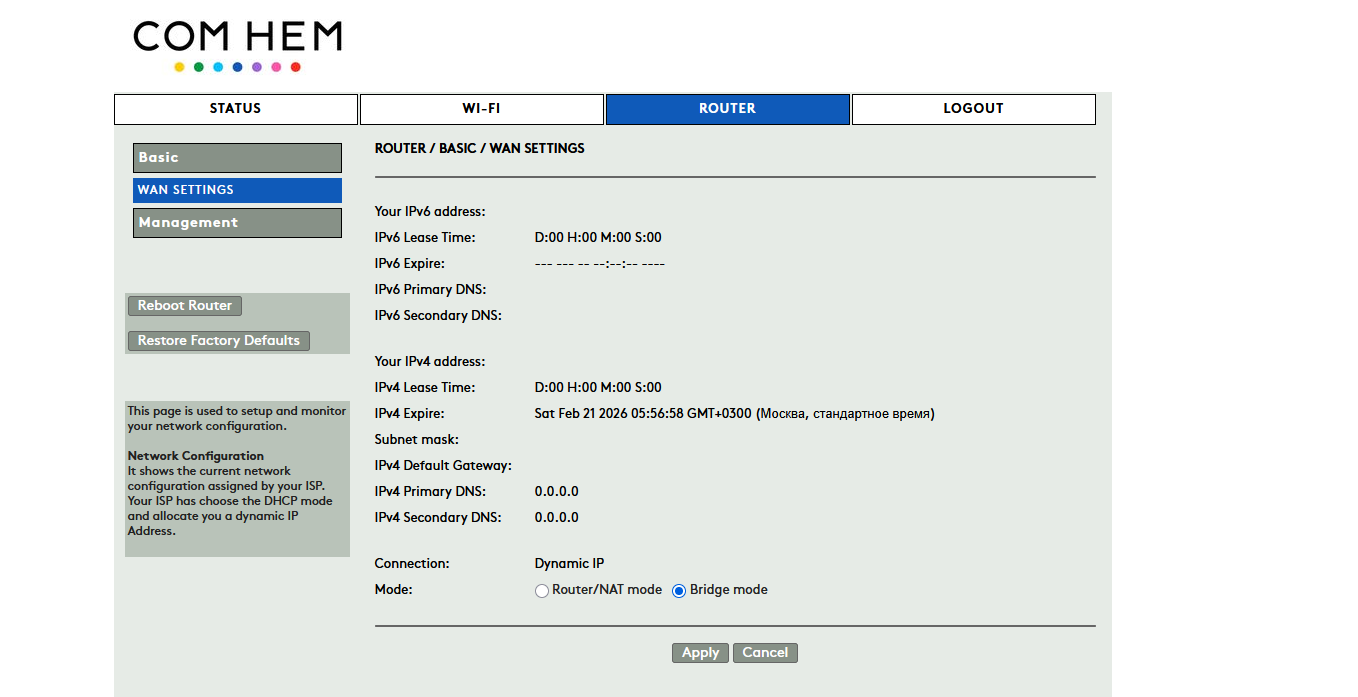
Task: Click the dark blue dot under the logo
Action: [x=237, y=67]
